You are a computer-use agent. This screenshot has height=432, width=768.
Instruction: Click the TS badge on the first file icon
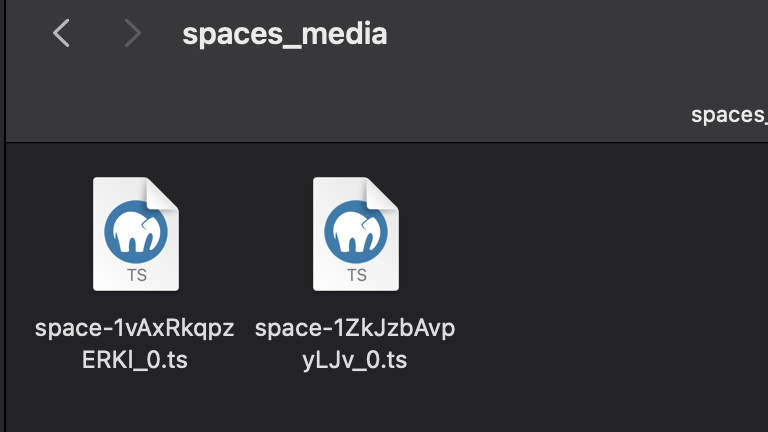point(137,275)
